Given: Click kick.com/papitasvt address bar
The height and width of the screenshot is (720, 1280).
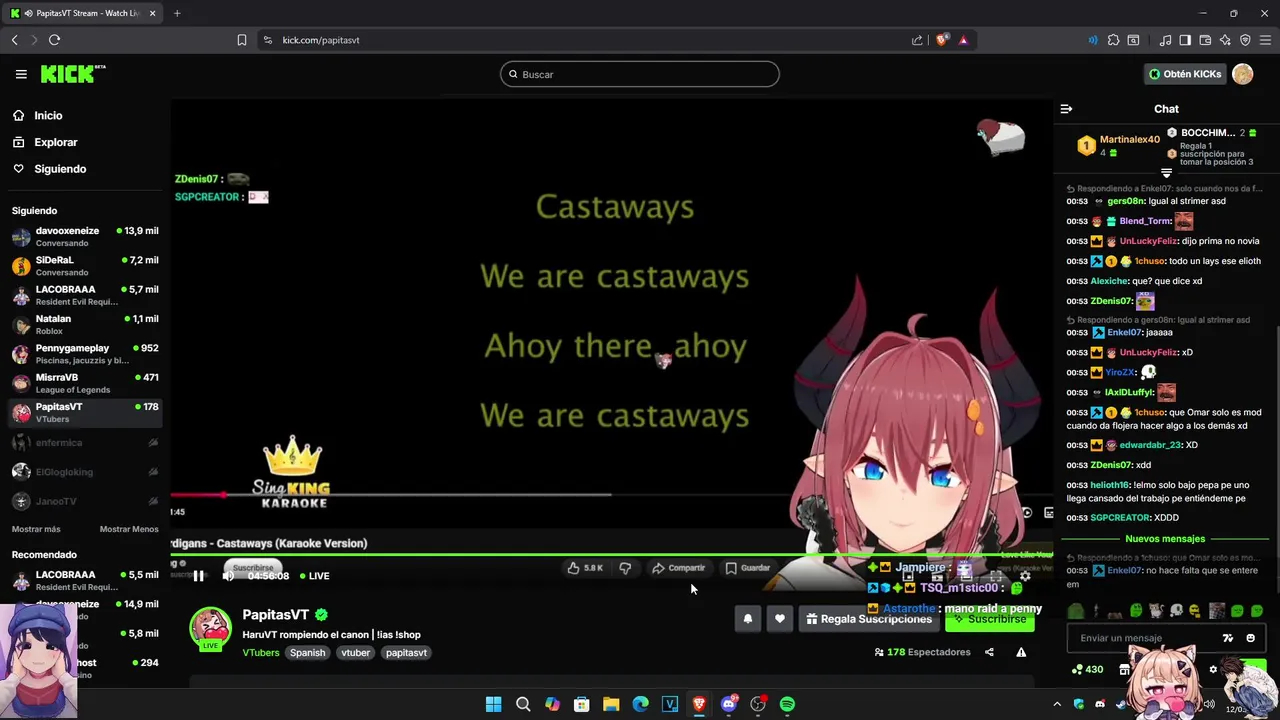Looking at the screenshot, I should [321, 40].
